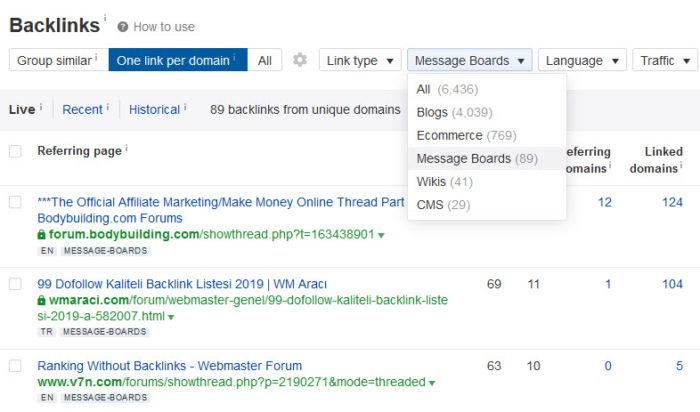Open the dropdown arrow after the bodybuilding showthread URL
Image resolution: width=700 pixels, height=412 pixels.
(381, 236)
